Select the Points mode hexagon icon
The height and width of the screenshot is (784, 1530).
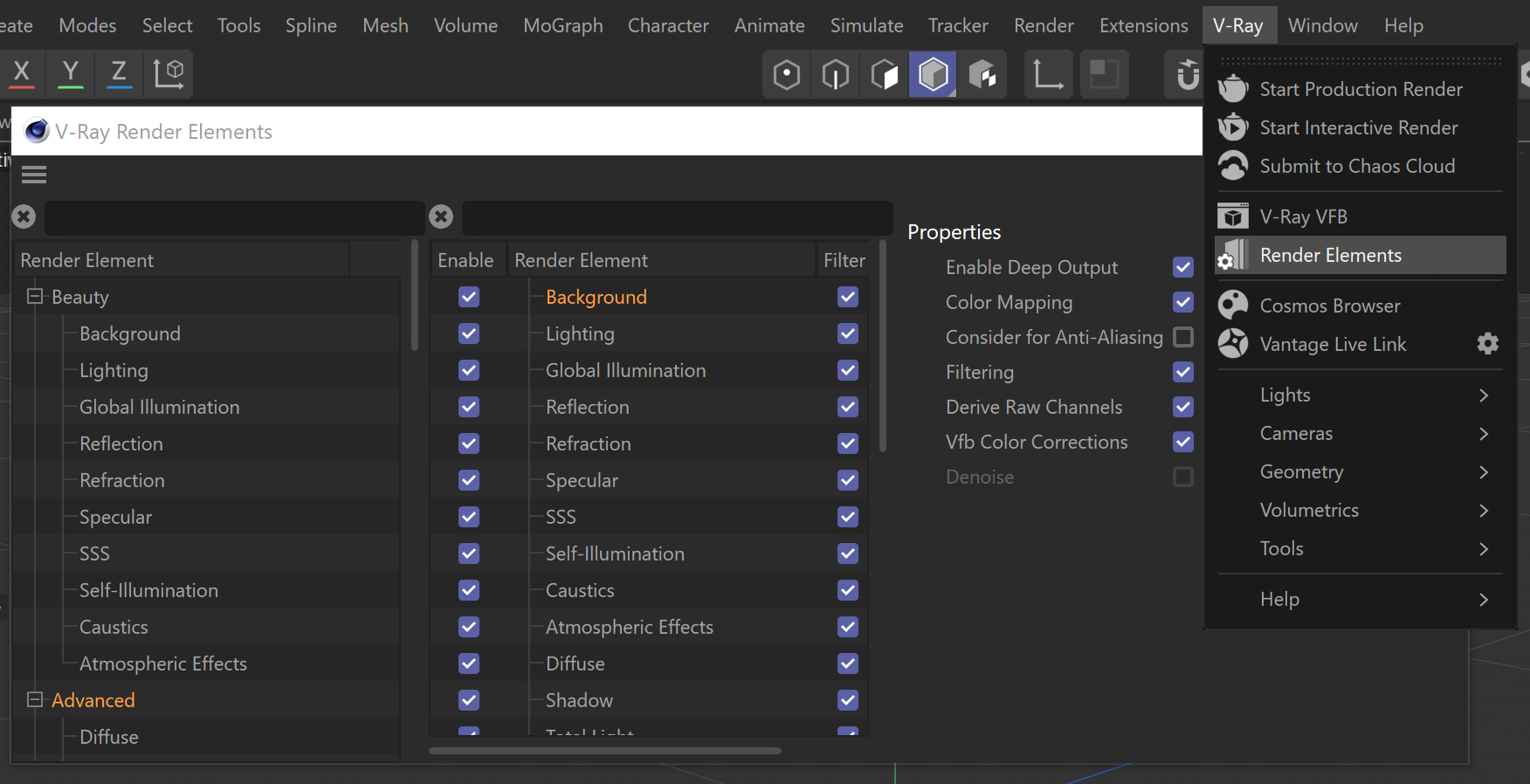[786, 74]
